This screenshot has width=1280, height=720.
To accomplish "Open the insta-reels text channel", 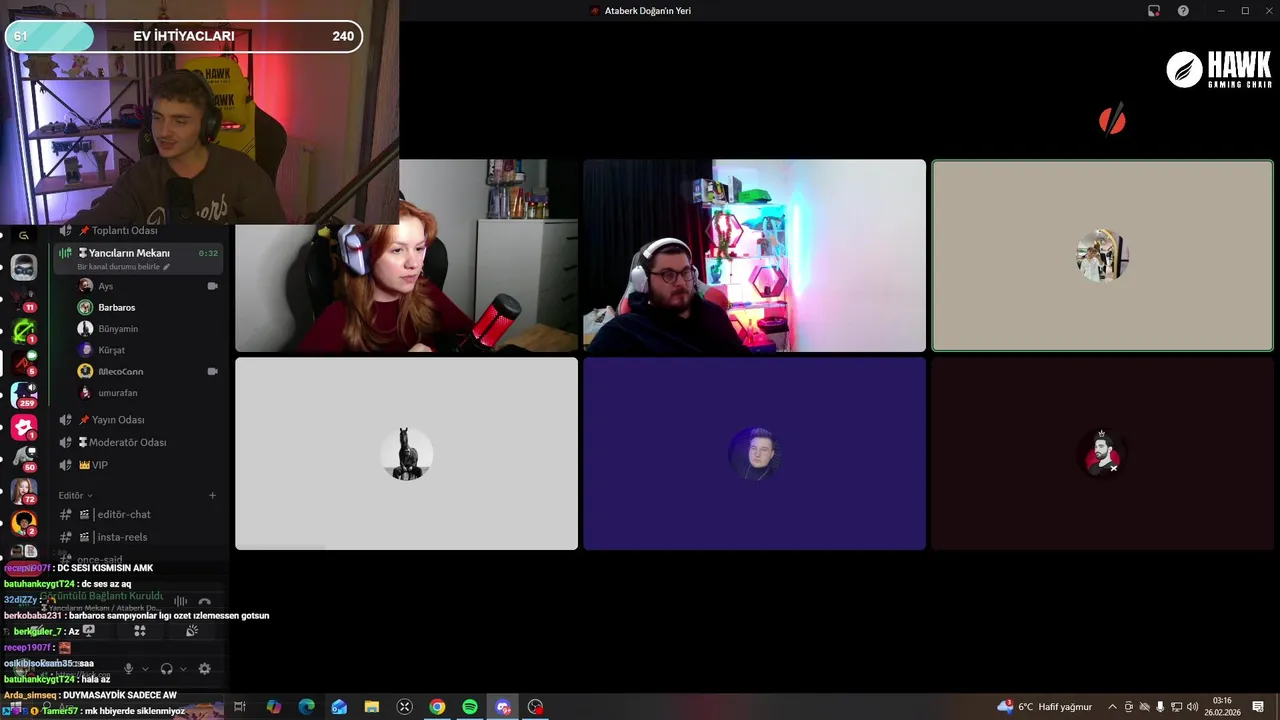I will click(x=138, y=537).
